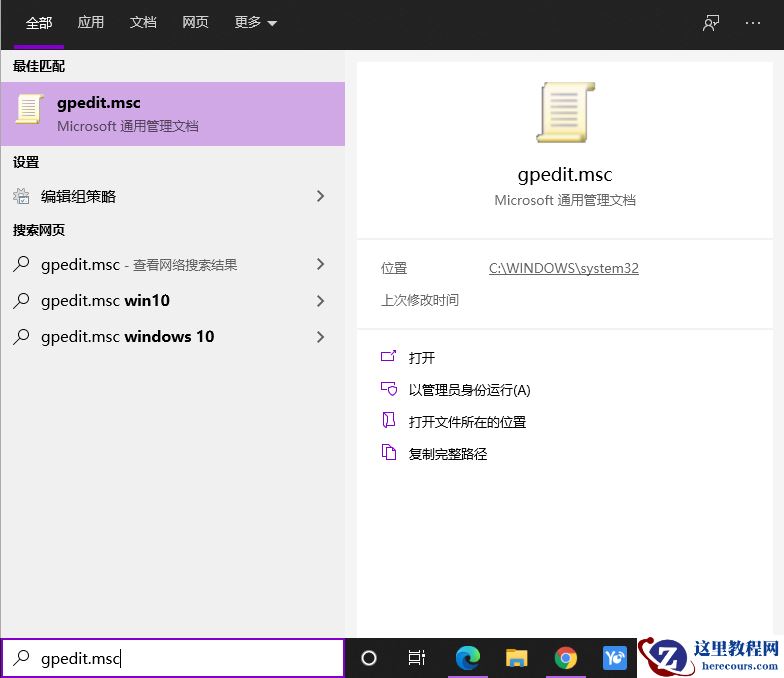Expand arrow for gpedit.msc 查看网络搜索结果

(x=320, y=264)
